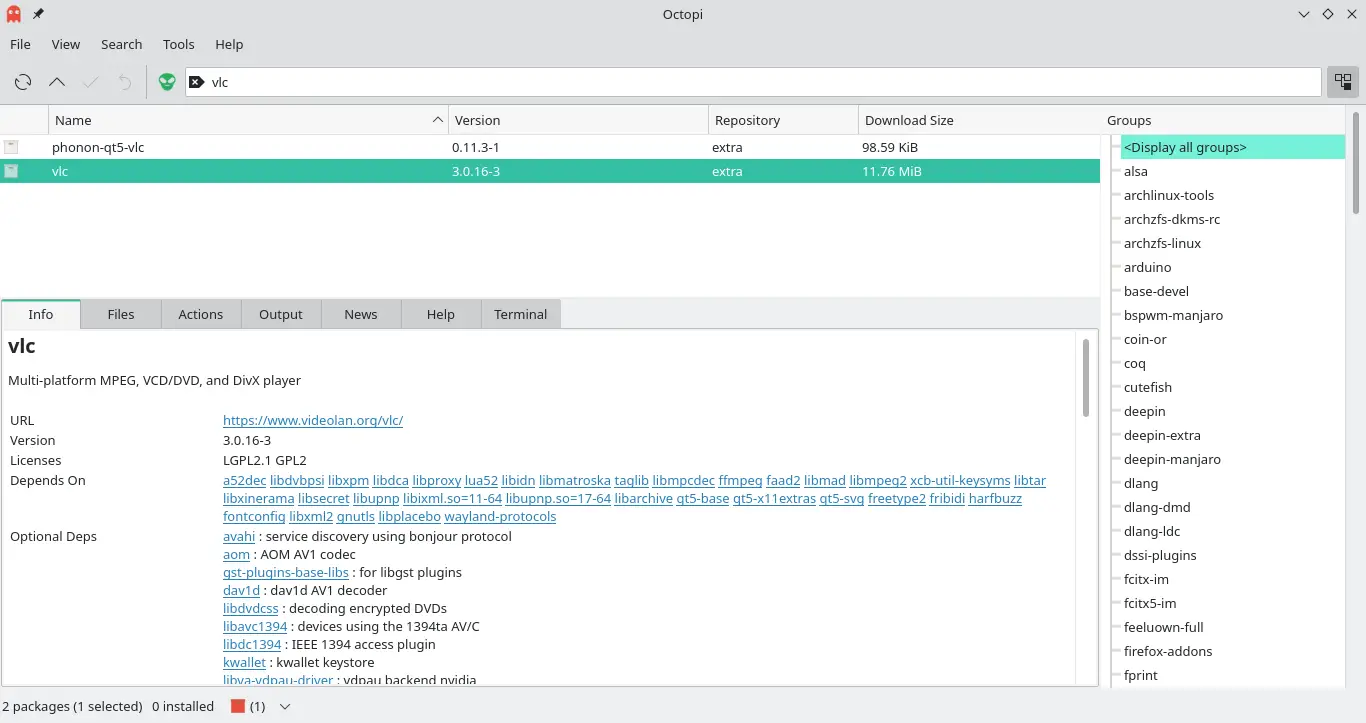
Task: Select the firefox-addons group
Action: [x=1168, y=651]
